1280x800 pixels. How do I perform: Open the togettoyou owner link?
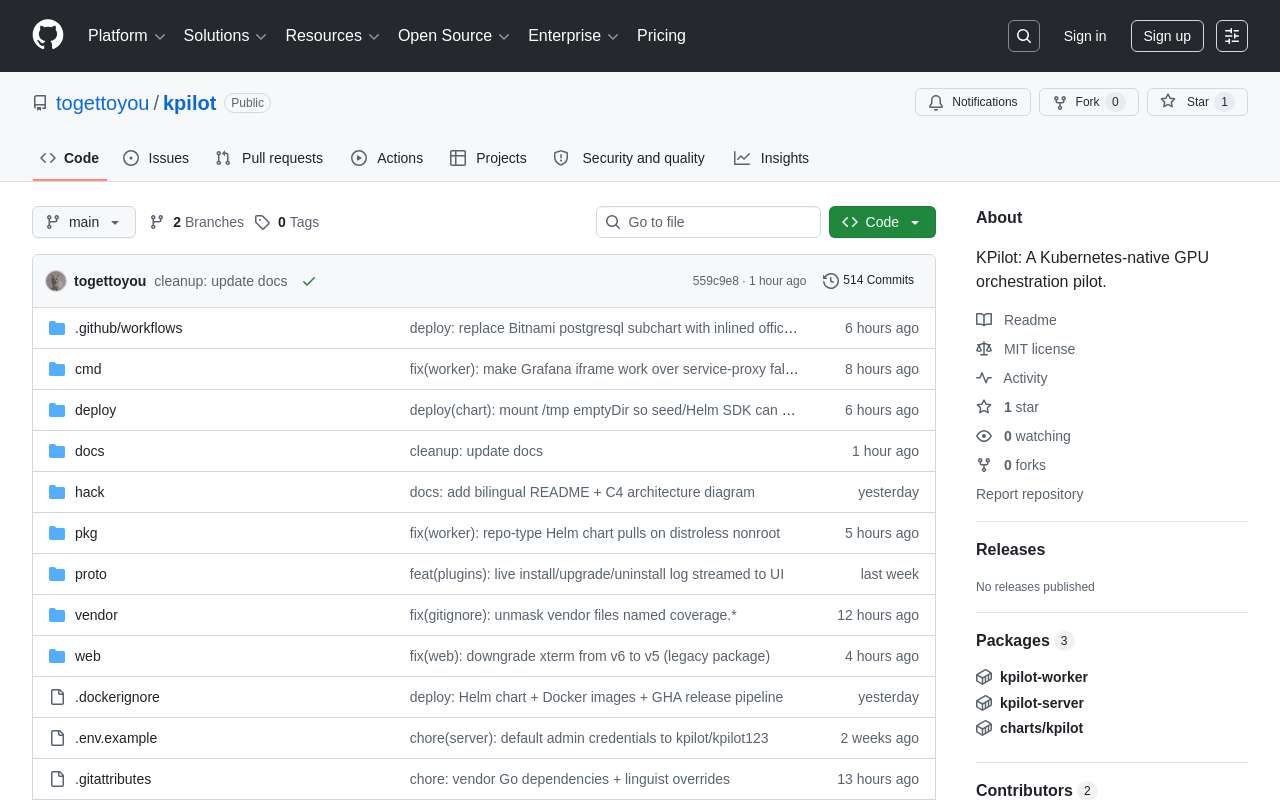[102, 103]
